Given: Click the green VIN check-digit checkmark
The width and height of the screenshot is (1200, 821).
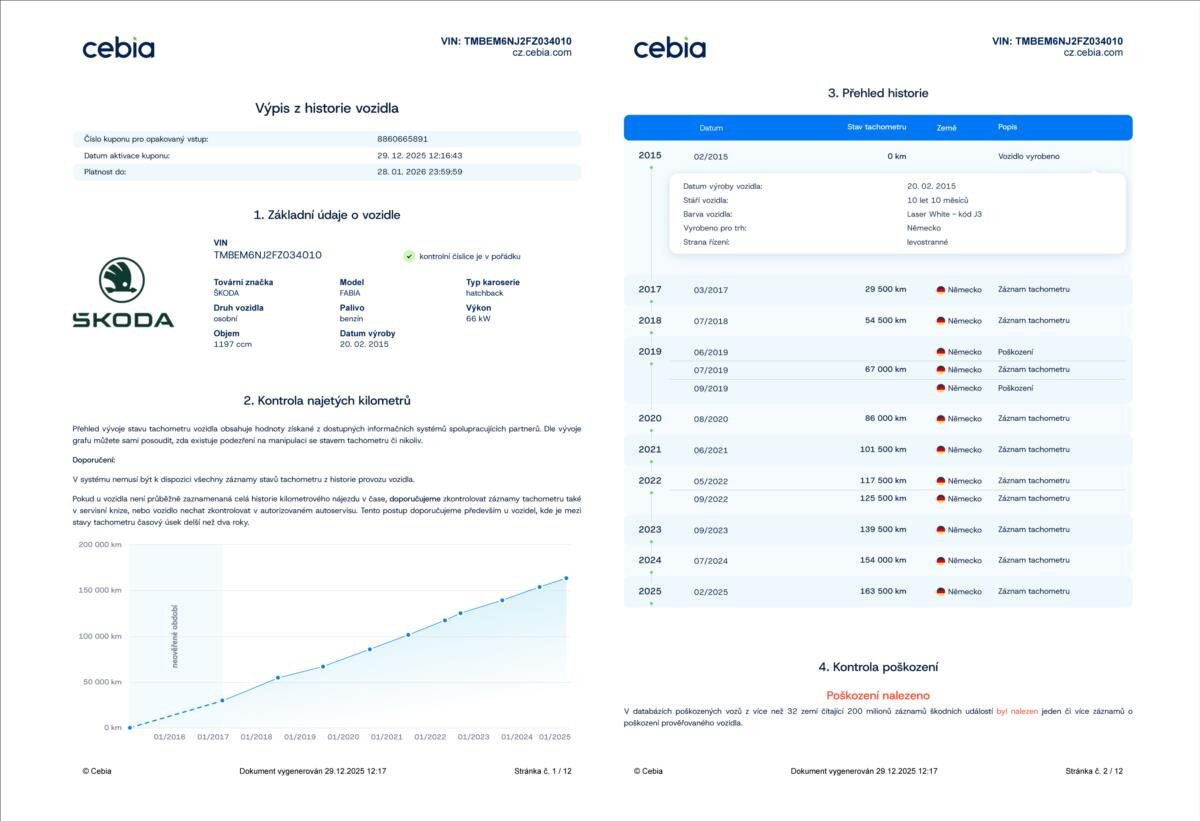Looking at the screenshot, I should (409, 256).
